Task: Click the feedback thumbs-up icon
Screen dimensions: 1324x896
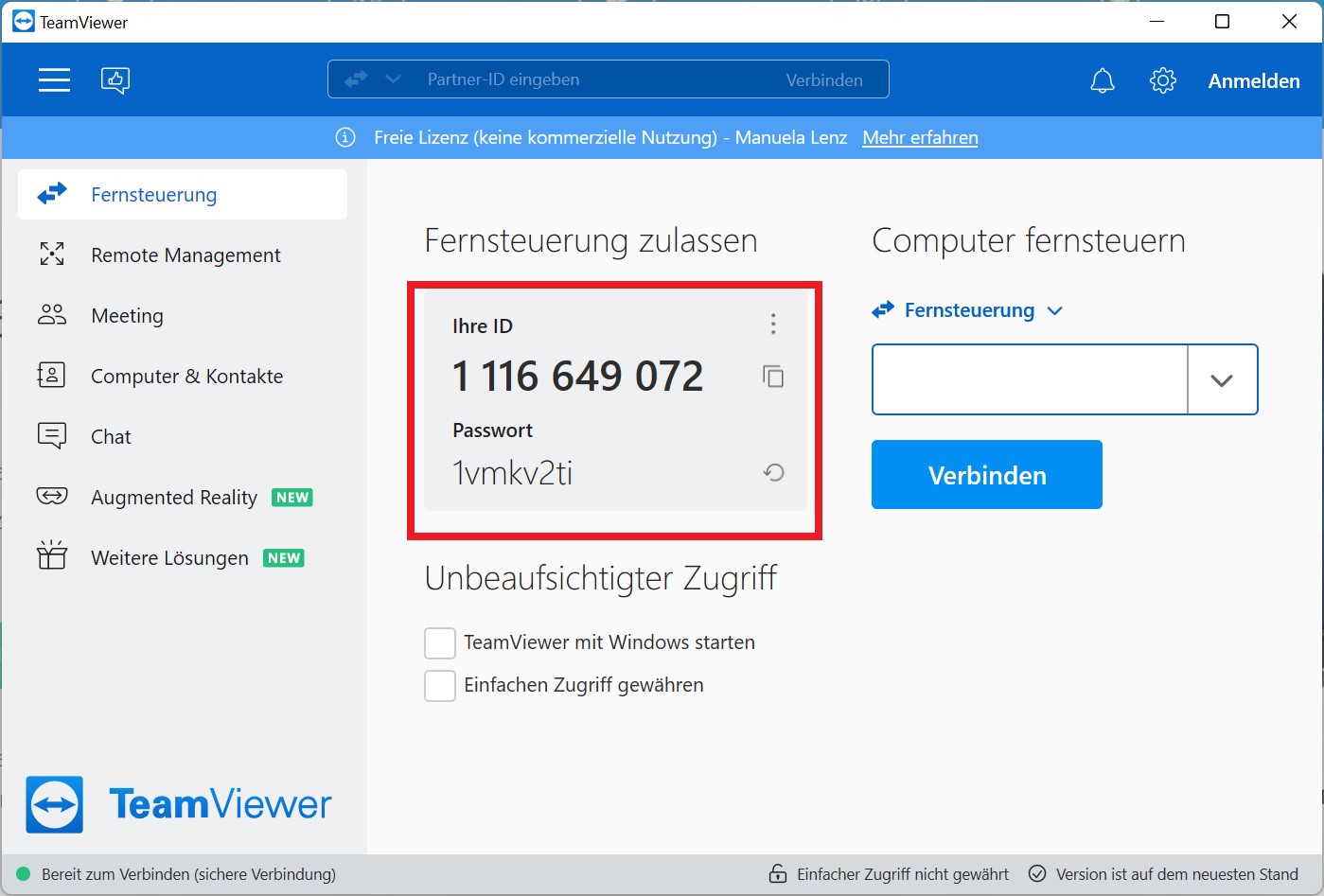Action: click(115, 80)
